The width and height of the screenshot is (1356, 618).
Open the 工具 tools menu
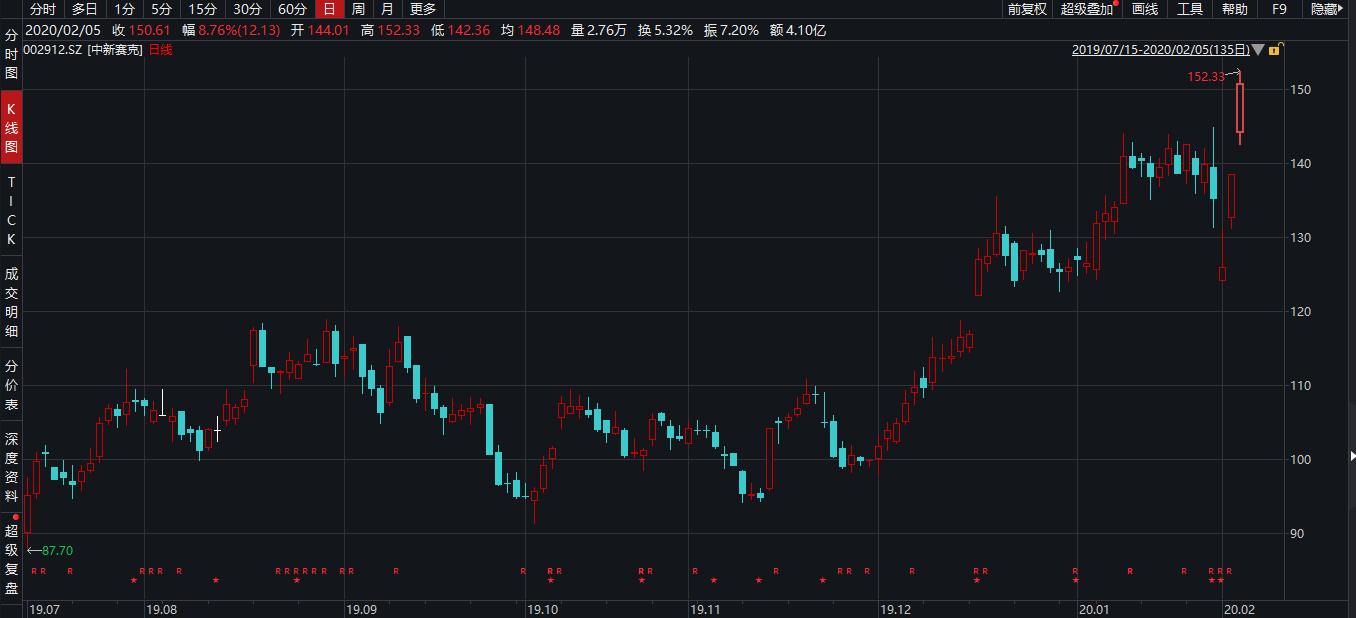click(1190, 9)
